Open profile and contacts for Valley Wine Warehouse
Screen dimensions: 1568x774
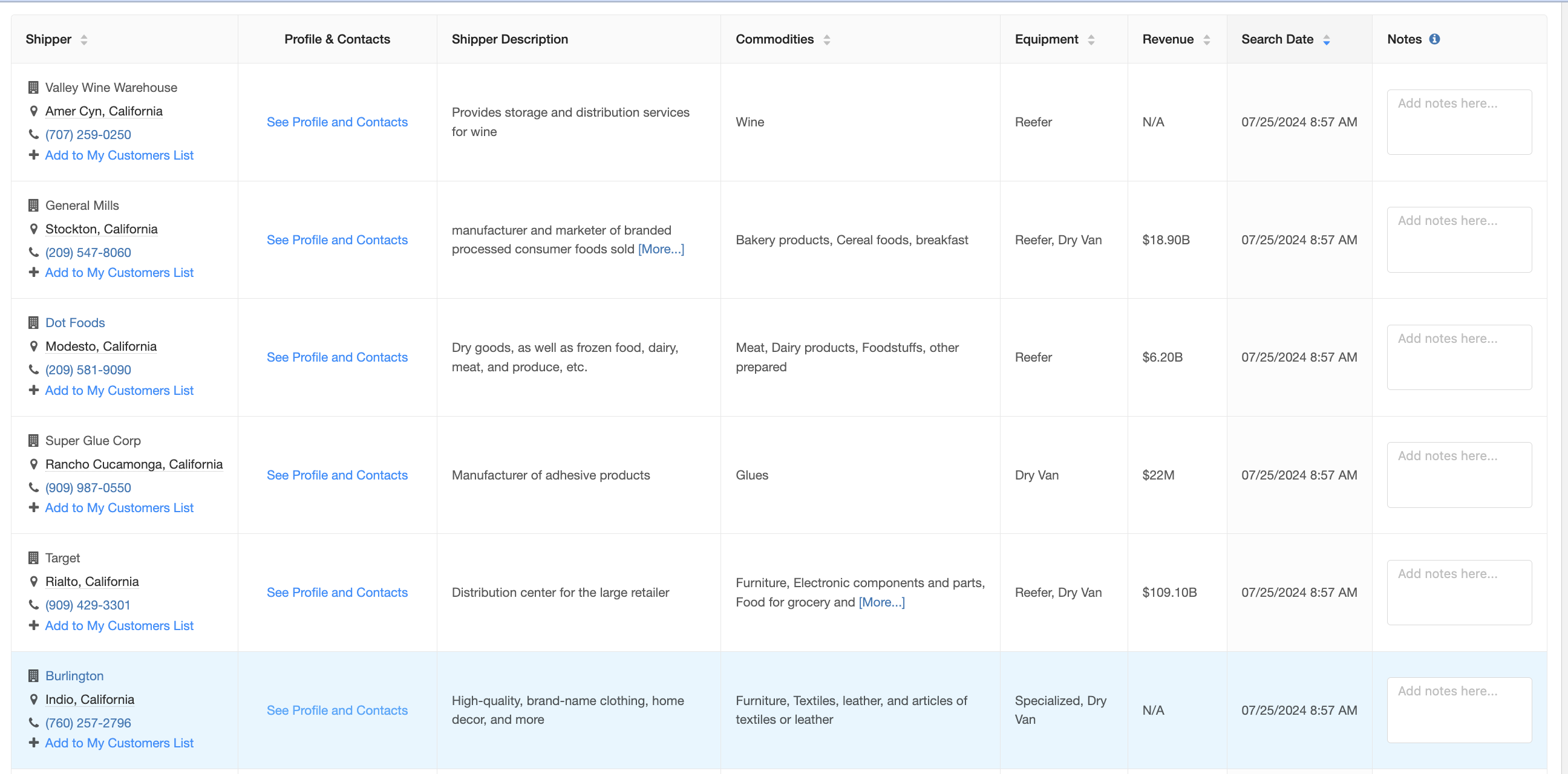(337, 122)
